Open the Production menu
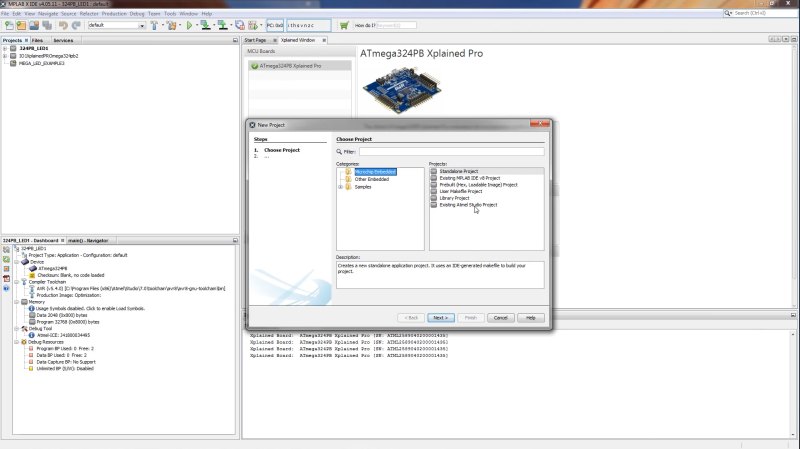Viewport: 800px width, 449px height. [114, 14]
